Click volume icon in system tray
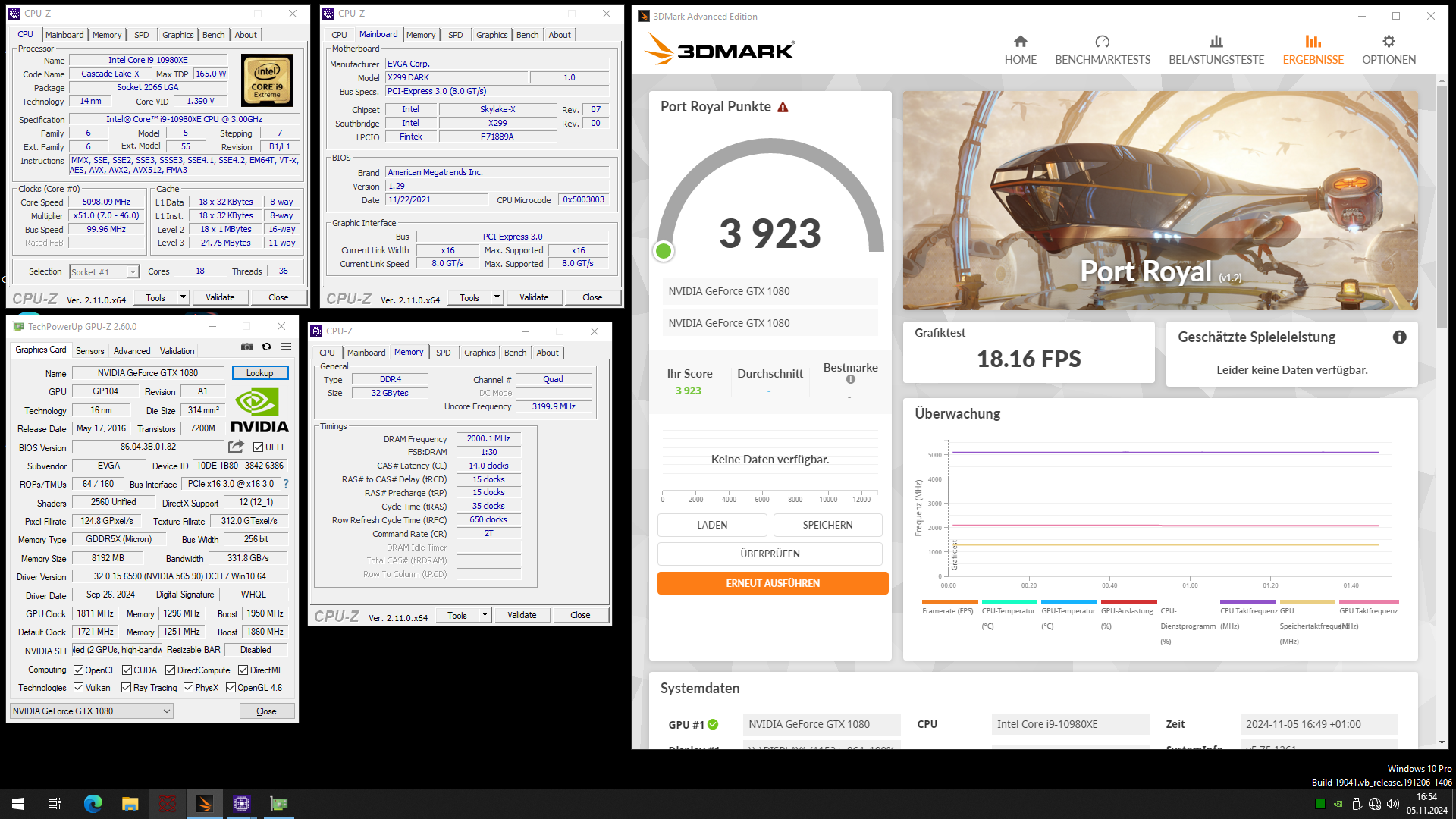Screen dimensions: 1456x819 point(1393,804)
